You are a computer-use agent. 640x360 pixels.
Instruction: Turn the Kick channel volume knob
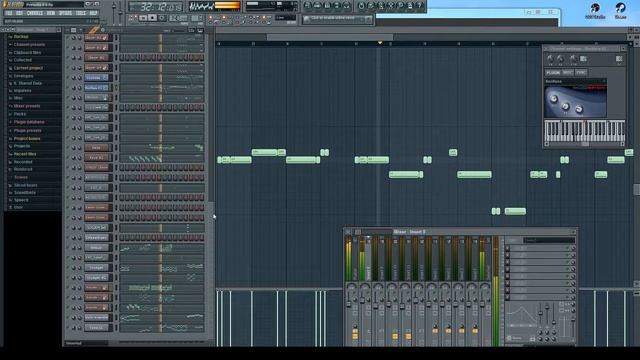click(79, 148)
